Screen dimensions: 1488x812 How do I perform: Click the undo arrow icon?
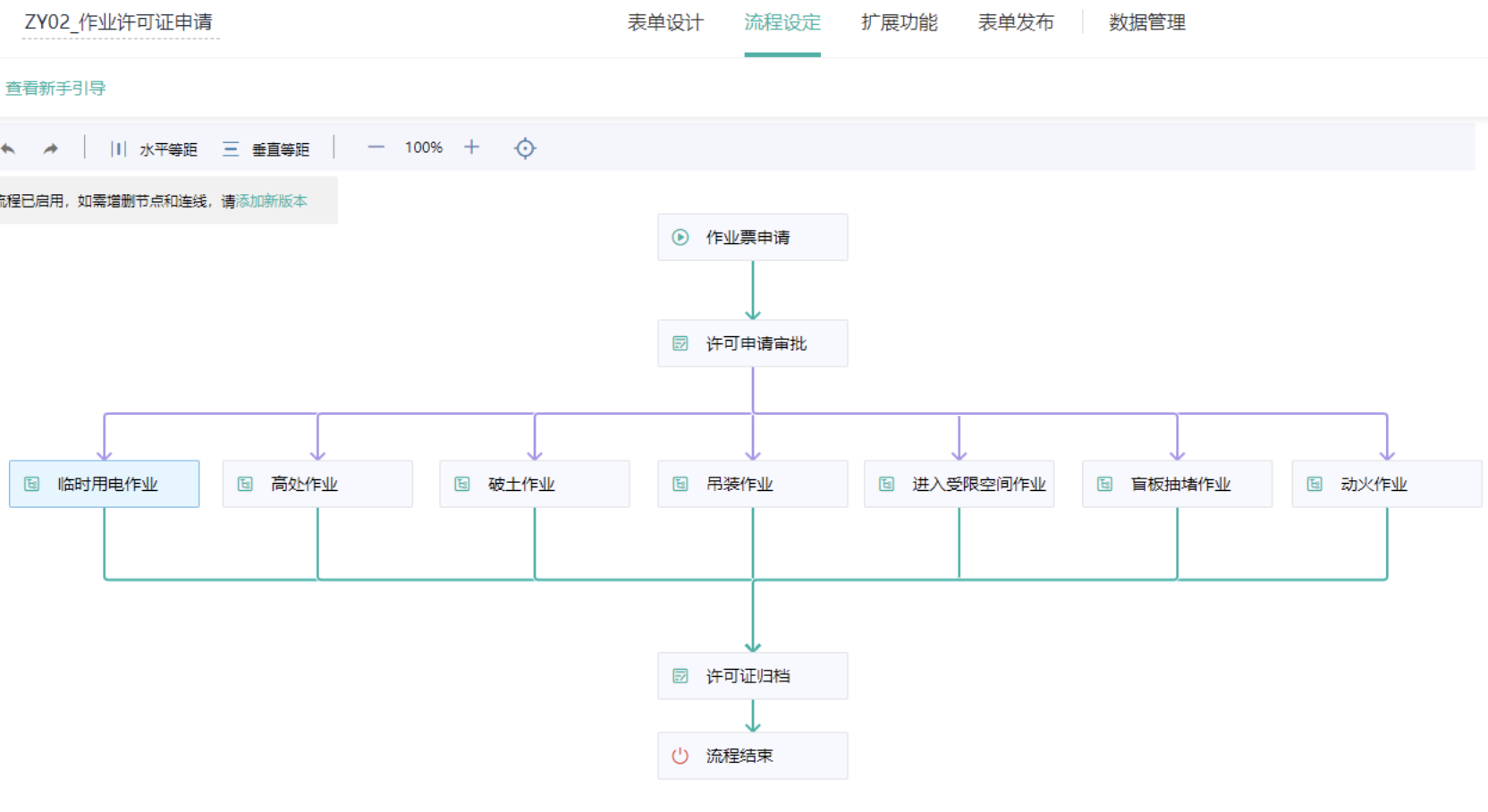click(x=9, y=148)
